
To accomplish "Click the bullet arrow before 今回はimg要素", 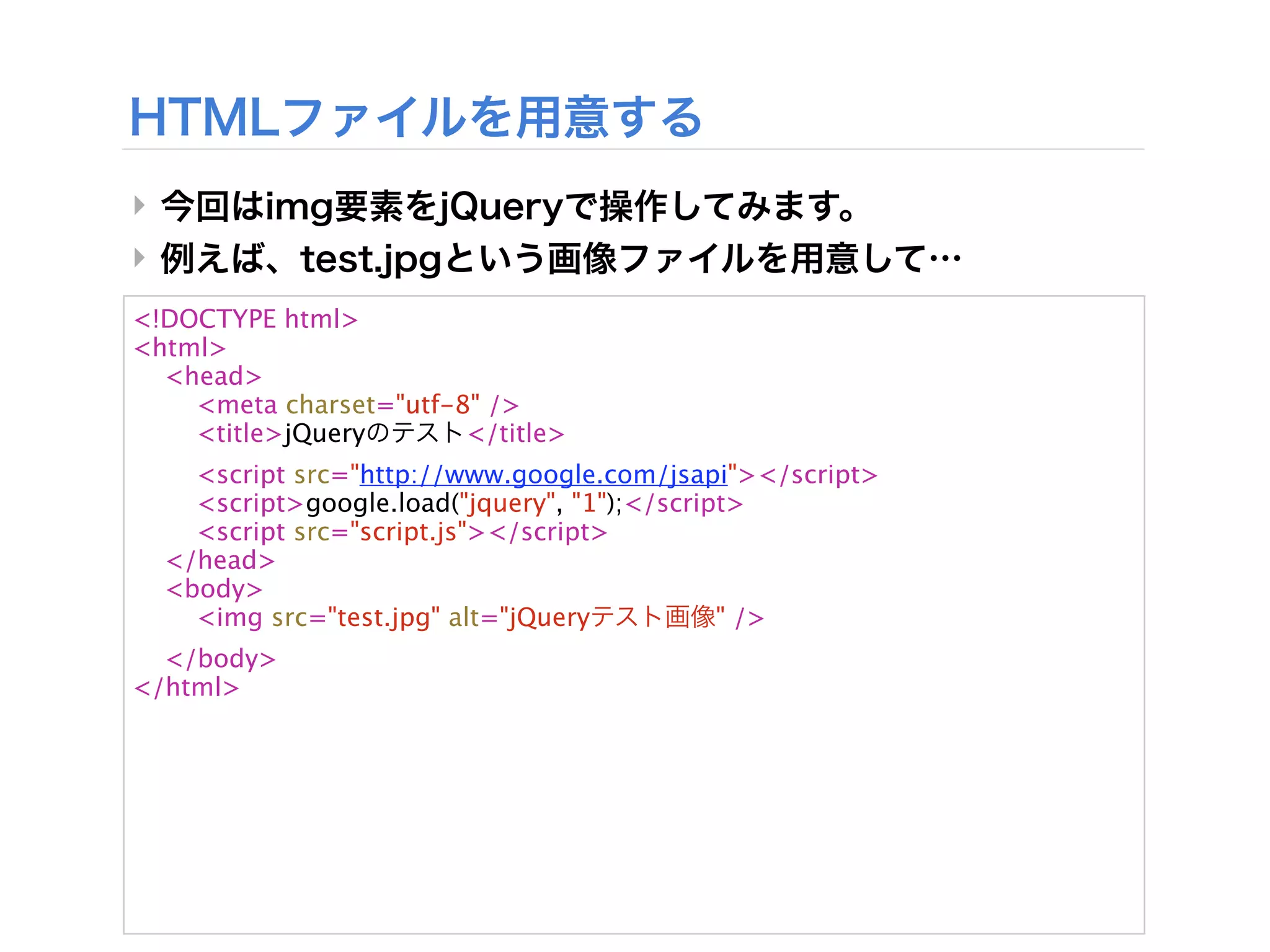I will (140, 205).
